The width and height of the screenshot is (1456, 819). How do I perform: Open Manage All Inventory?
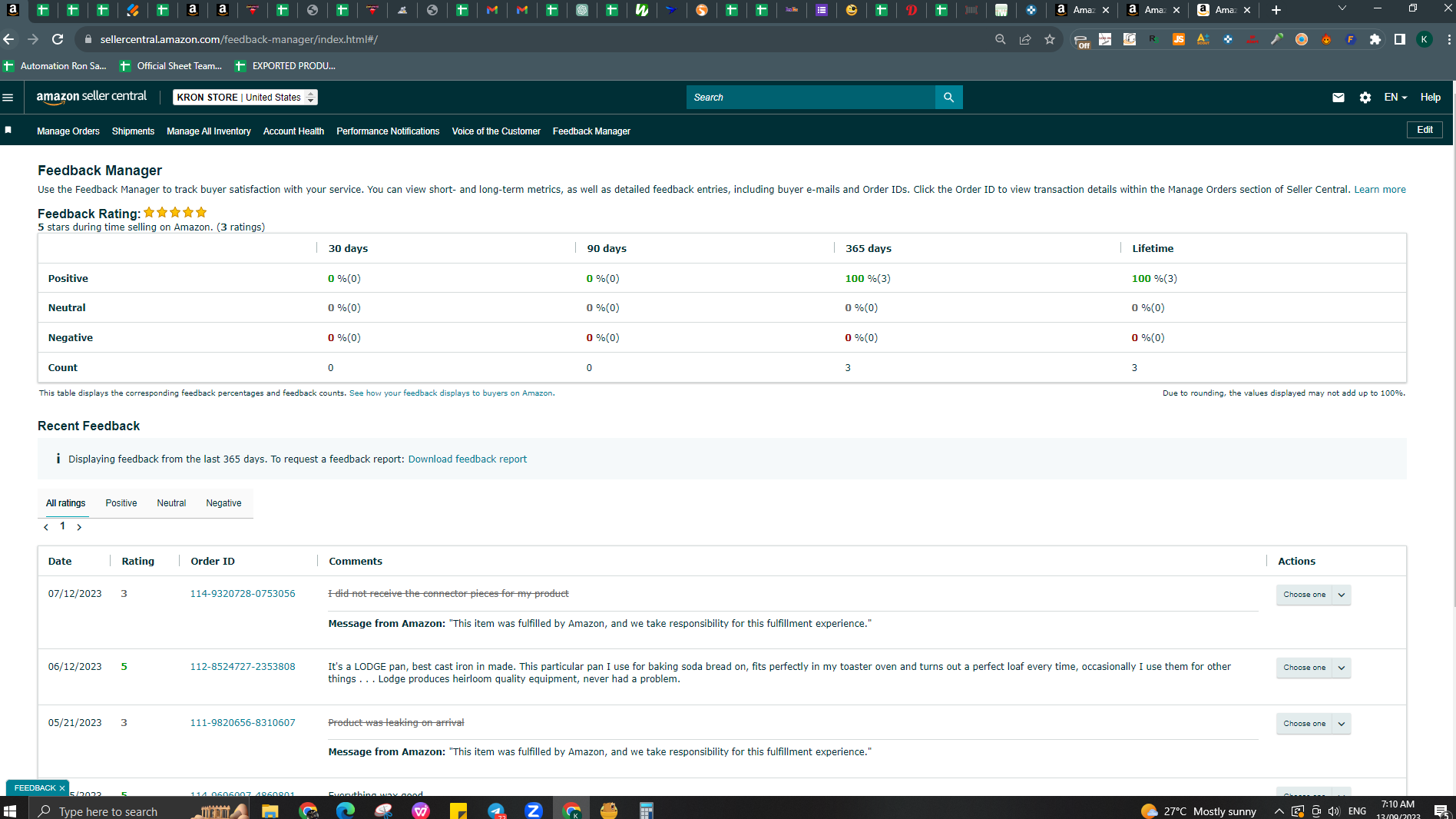(x=209, y=131)
